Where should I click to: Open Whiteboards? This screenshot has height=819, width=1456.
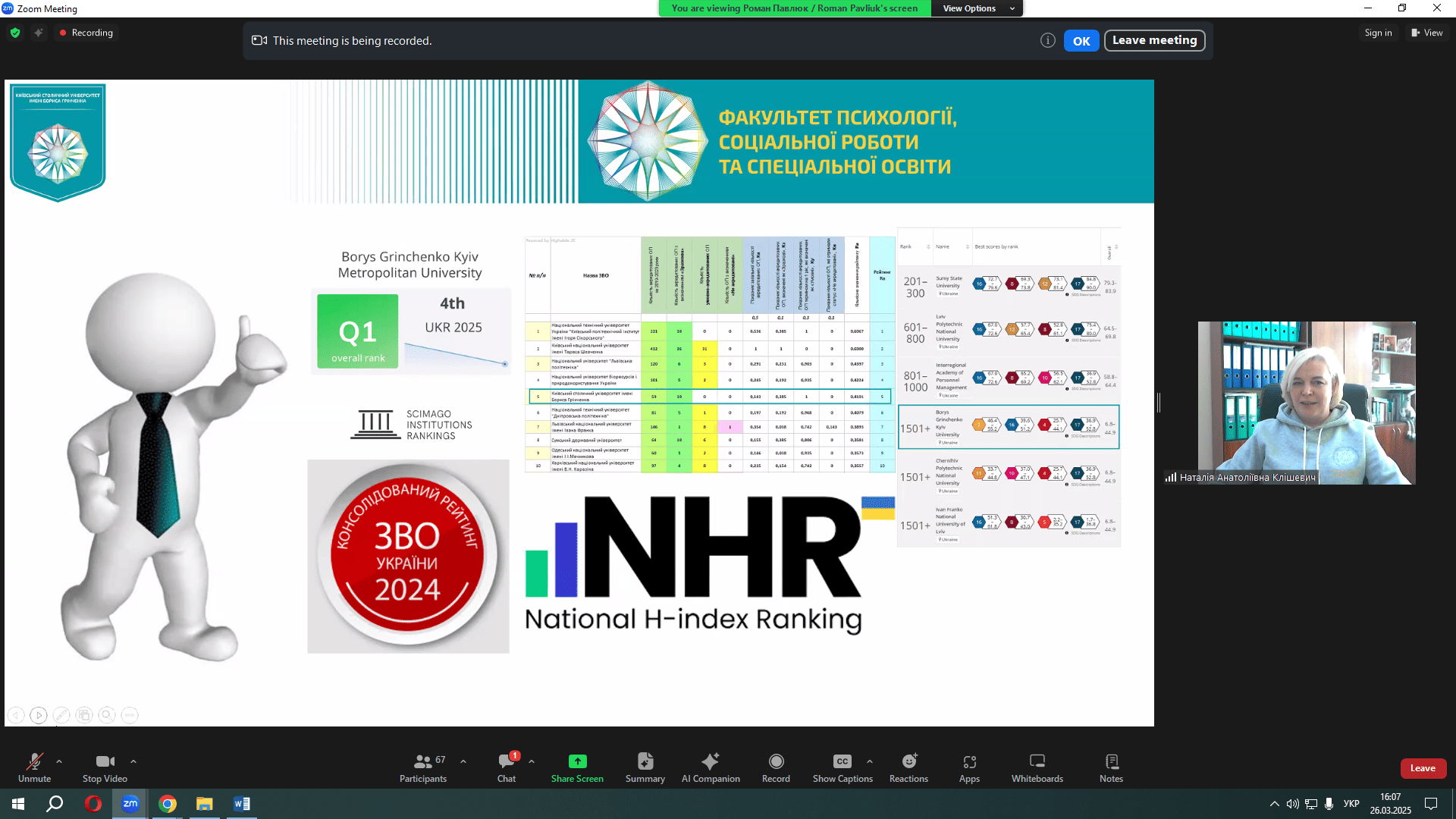[1037, 761]
